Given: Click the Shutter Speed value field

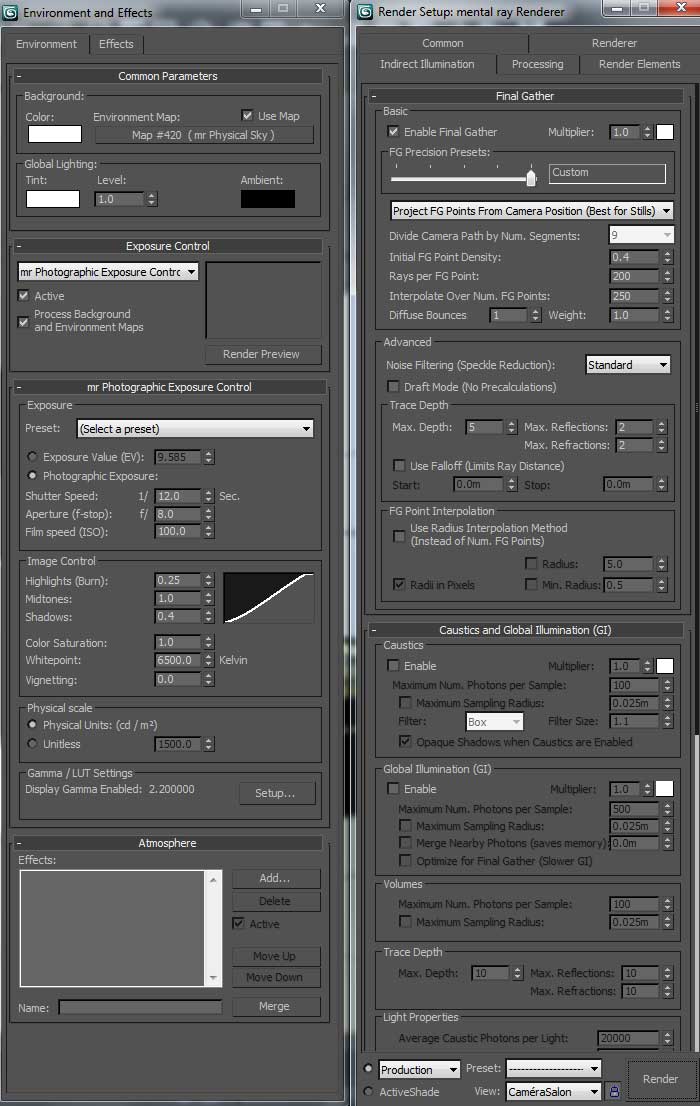Looking at the screenshot, I should (x=178, y=496).
